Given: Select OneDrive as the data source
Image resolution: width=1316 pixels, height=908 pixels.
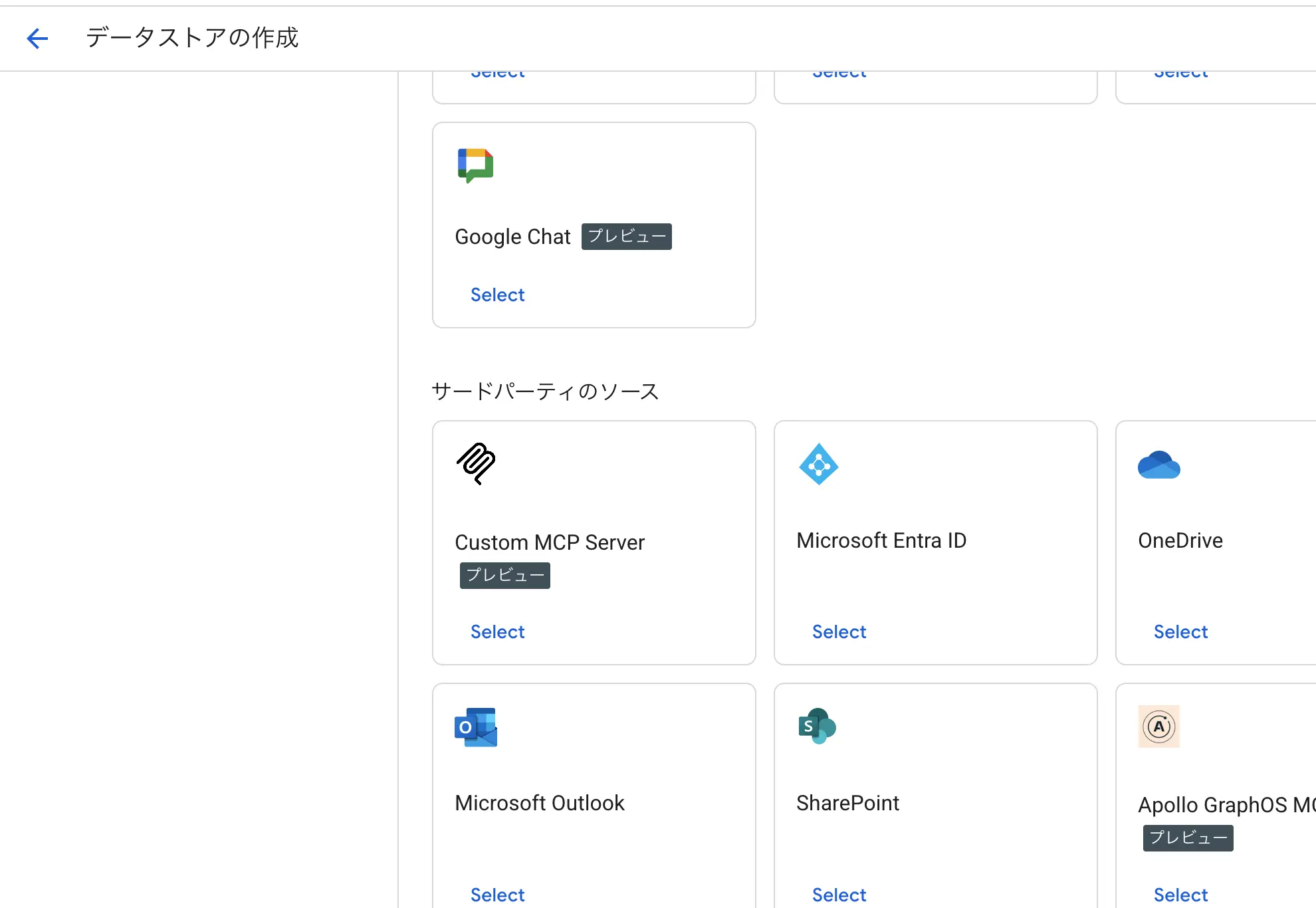Looking at the screenshot, I should pos(1180,631).
